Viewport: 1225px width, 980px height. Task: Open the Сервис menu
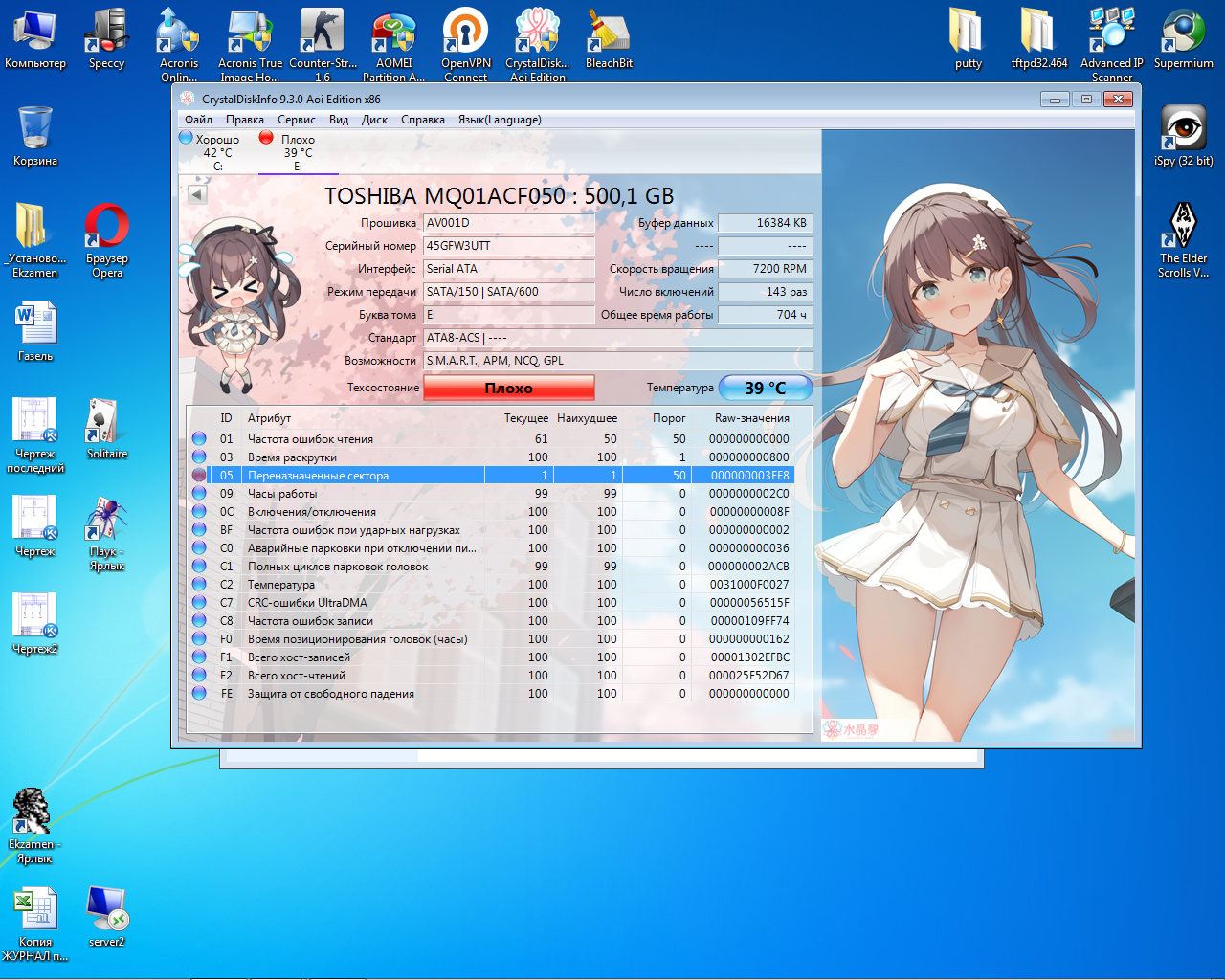[297, 120]
